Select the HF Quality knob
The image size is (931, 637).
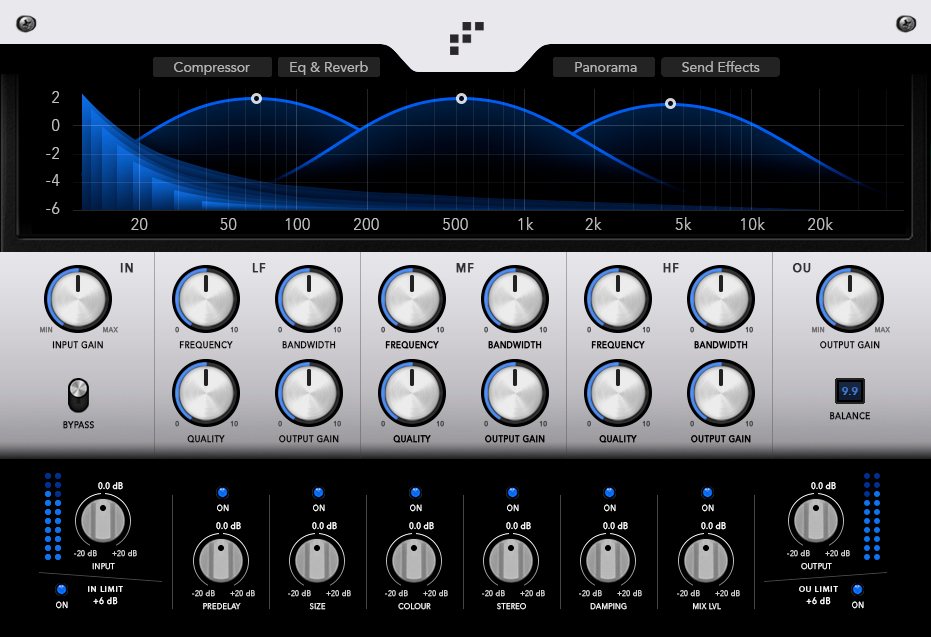pyautogui.click(x=617, y=394)
